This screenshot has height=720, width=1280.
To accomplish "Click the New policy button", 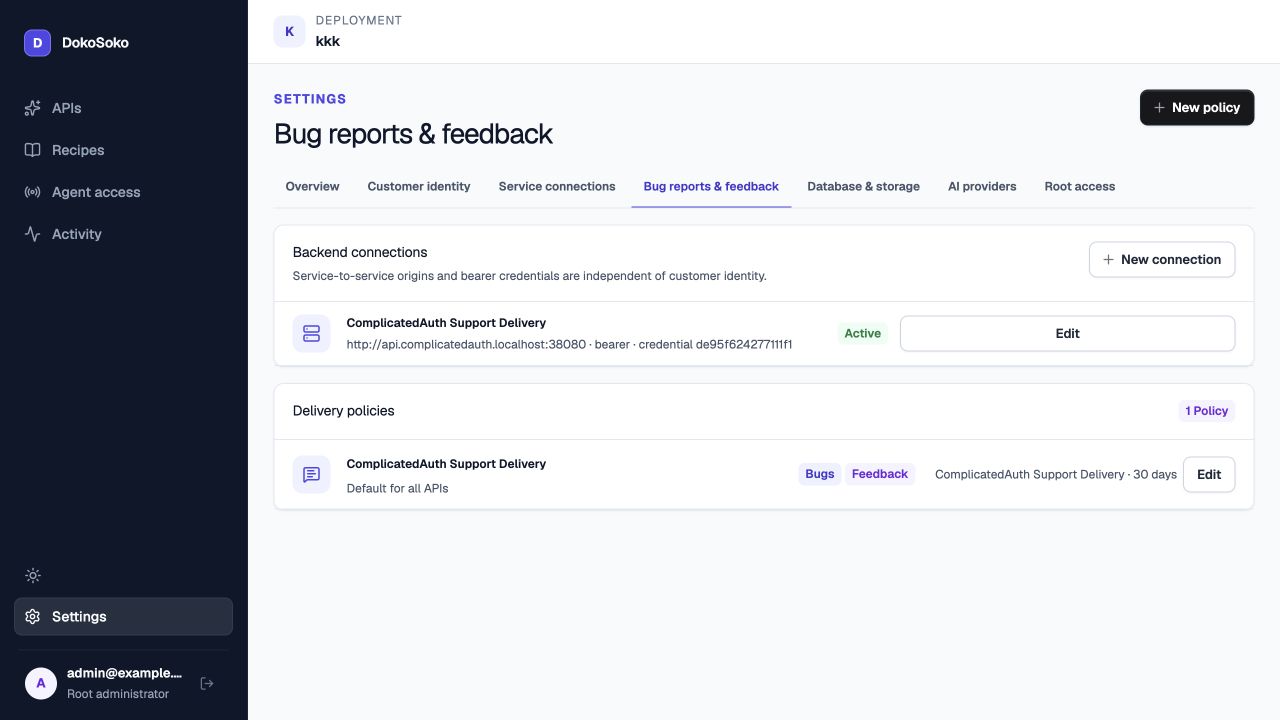I will (x=1197, y=107).
